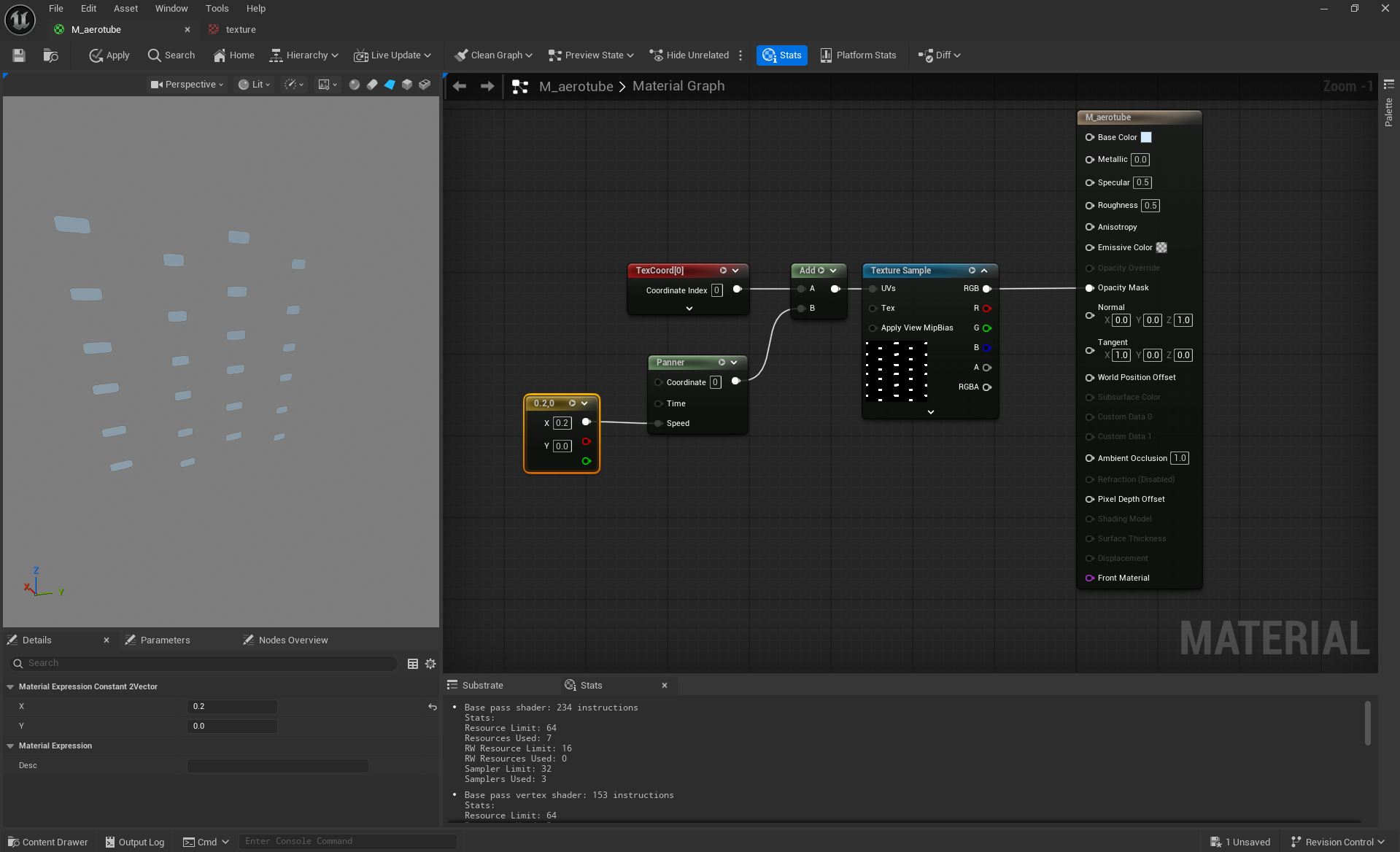Open the Home graph view

233,55
